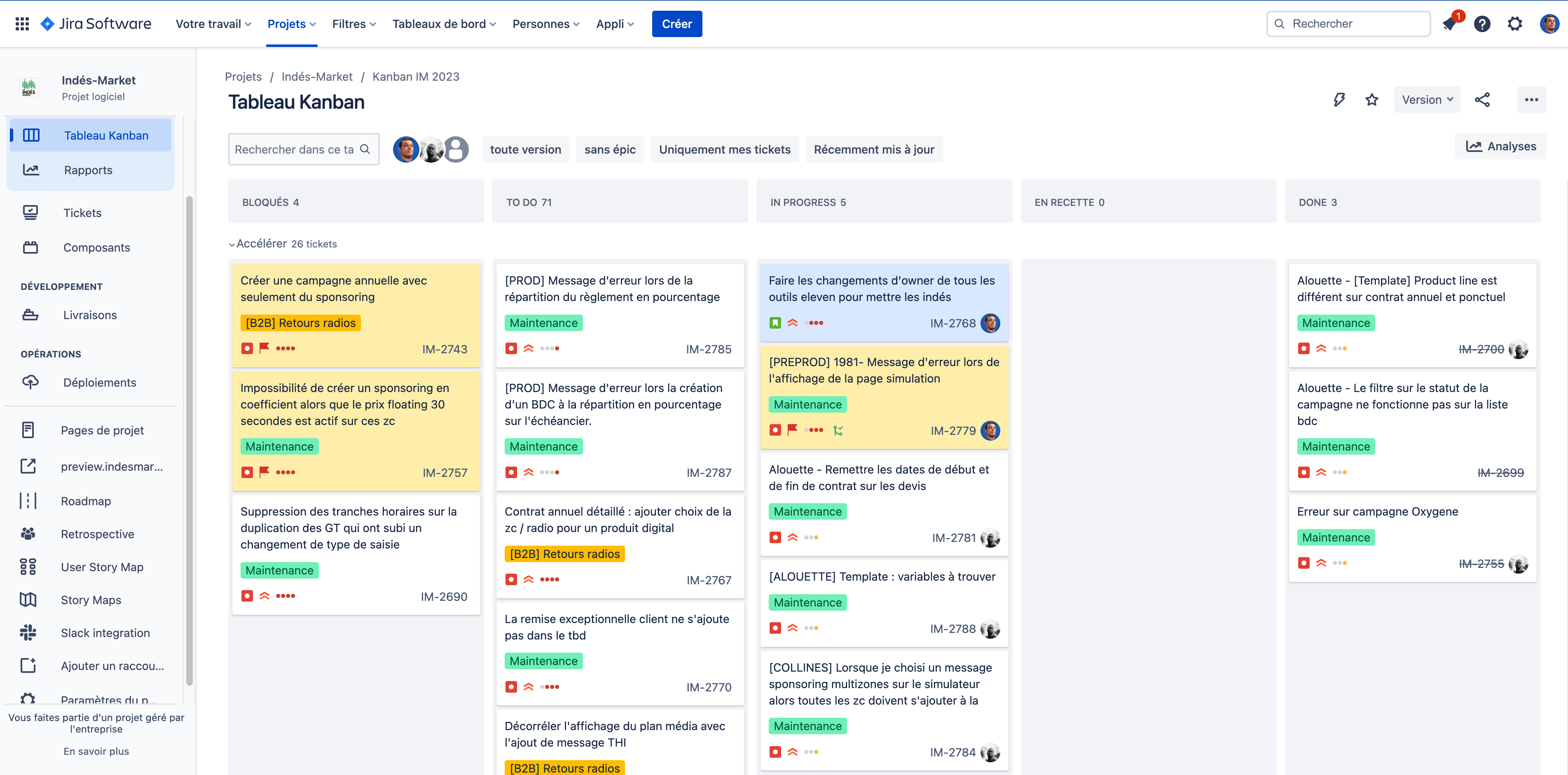This screenshot has width=1568, height=775.
Task: Toggle 'Récemment mis à jour' filter
Action: (873, 149)
